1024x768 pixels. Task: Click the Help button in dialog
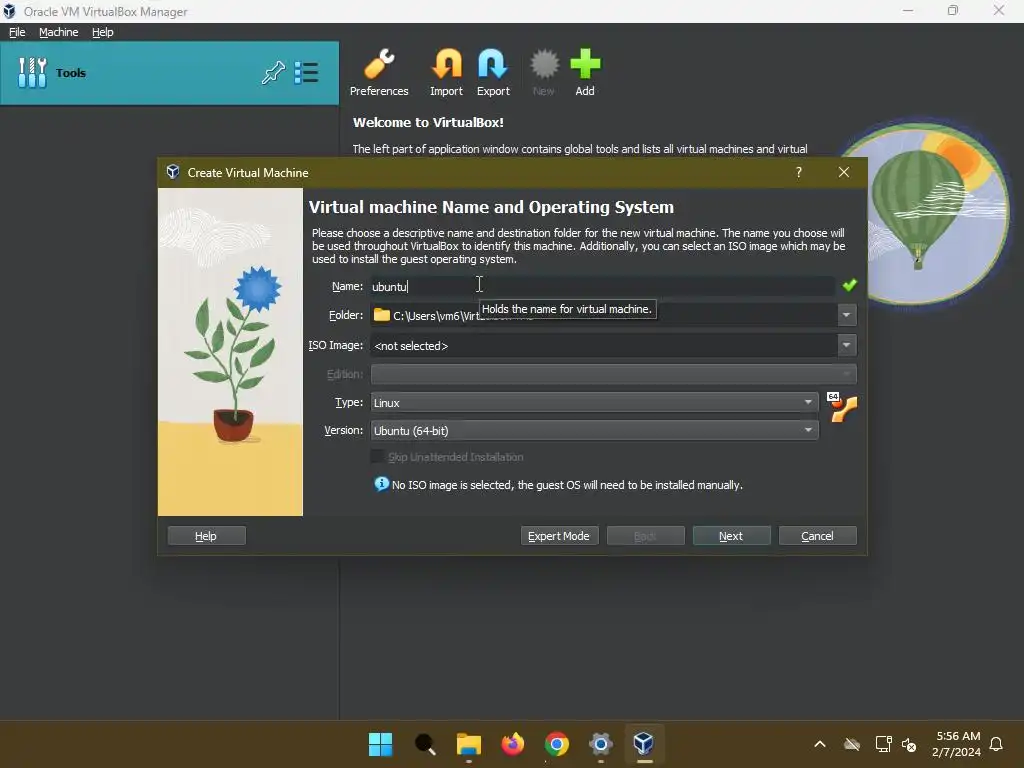point(206,536)
